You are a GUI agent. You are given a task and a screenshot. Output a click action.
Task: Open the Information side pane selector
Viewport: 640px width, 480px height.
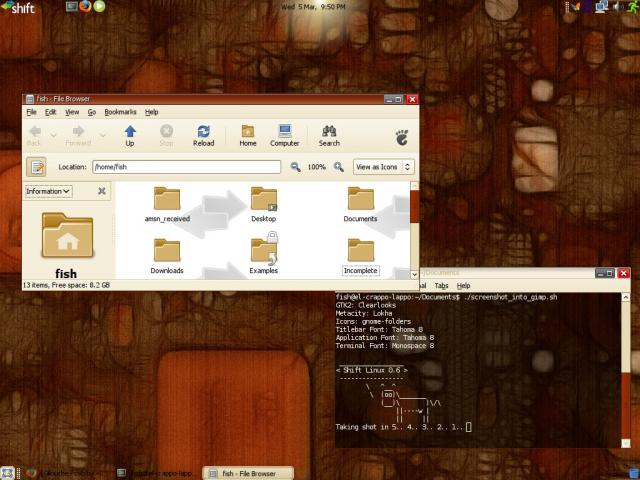click(x=48, y=191)
